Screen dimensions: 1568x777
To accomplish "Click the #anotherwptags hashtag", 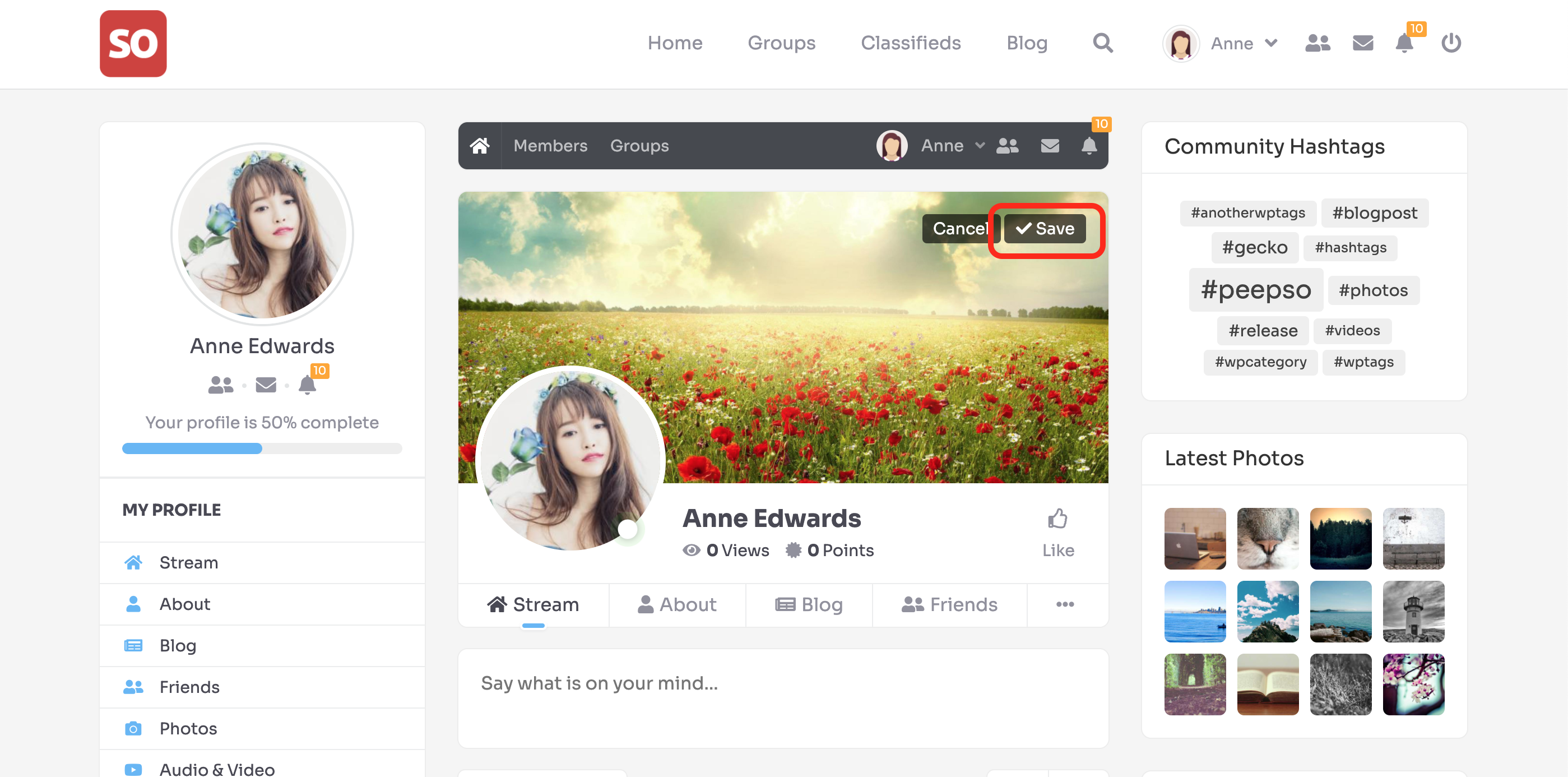I will (x=1247, y=213).
